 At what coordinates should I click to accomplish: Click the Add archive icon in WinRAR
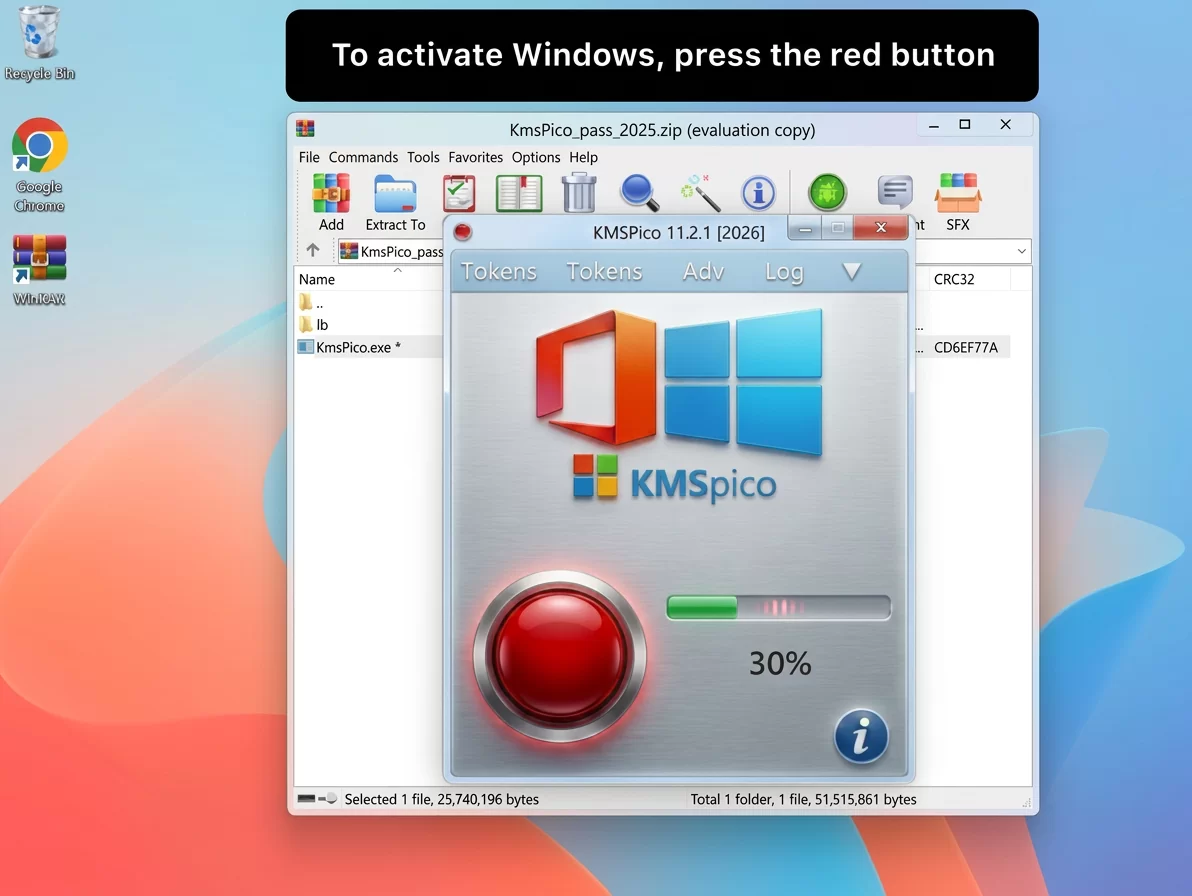click(x=331, y=193)
